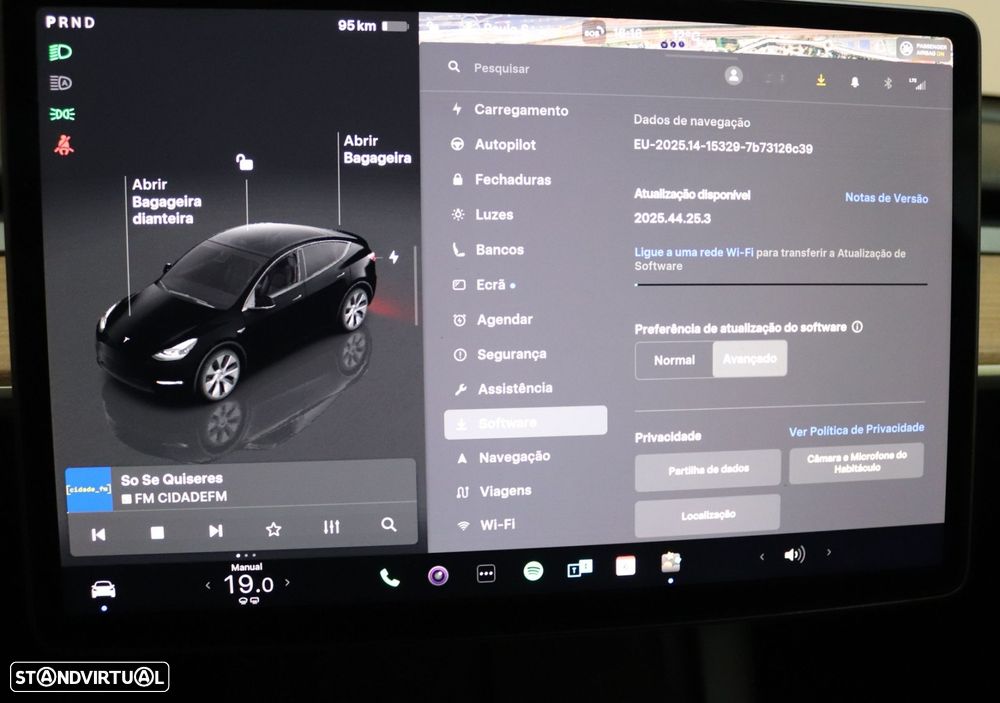This screenshot has height=703, width=1000.
Task: Open media search magnifier icon
Action: pyautogui.click(x=388, y=524)
